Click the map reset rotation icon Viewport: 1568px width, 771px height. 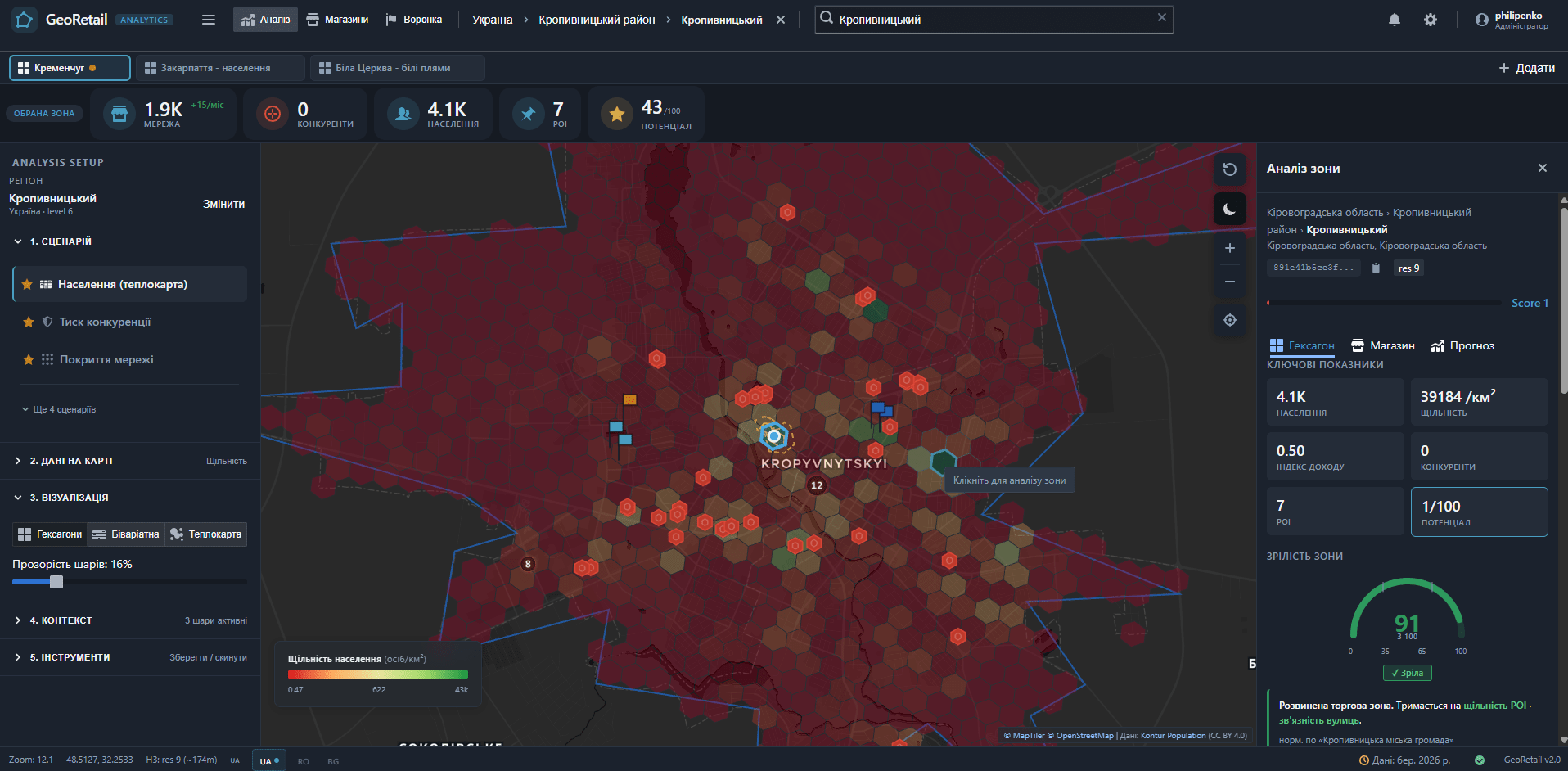[1229, 169]
